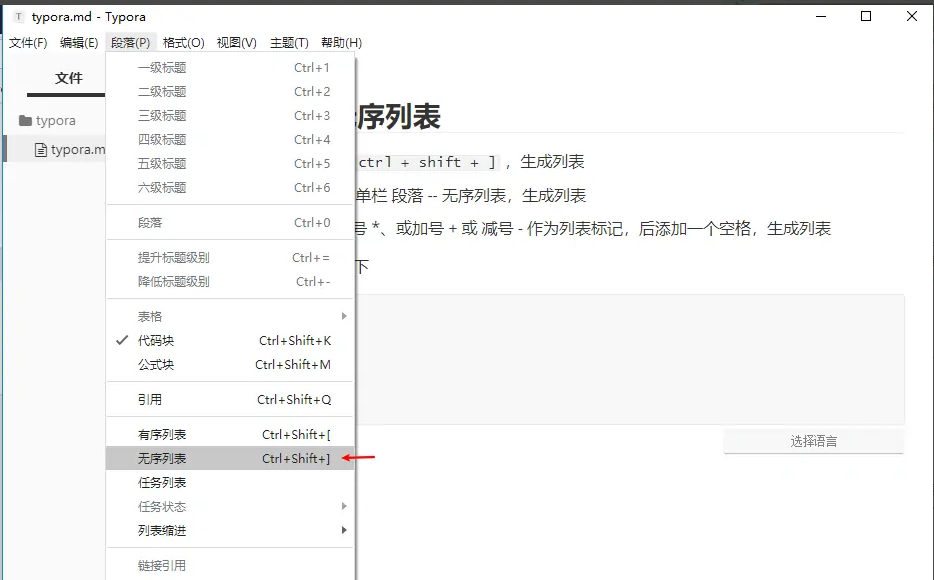Choose 无序列表 unordered list entry

coord(230,459)
